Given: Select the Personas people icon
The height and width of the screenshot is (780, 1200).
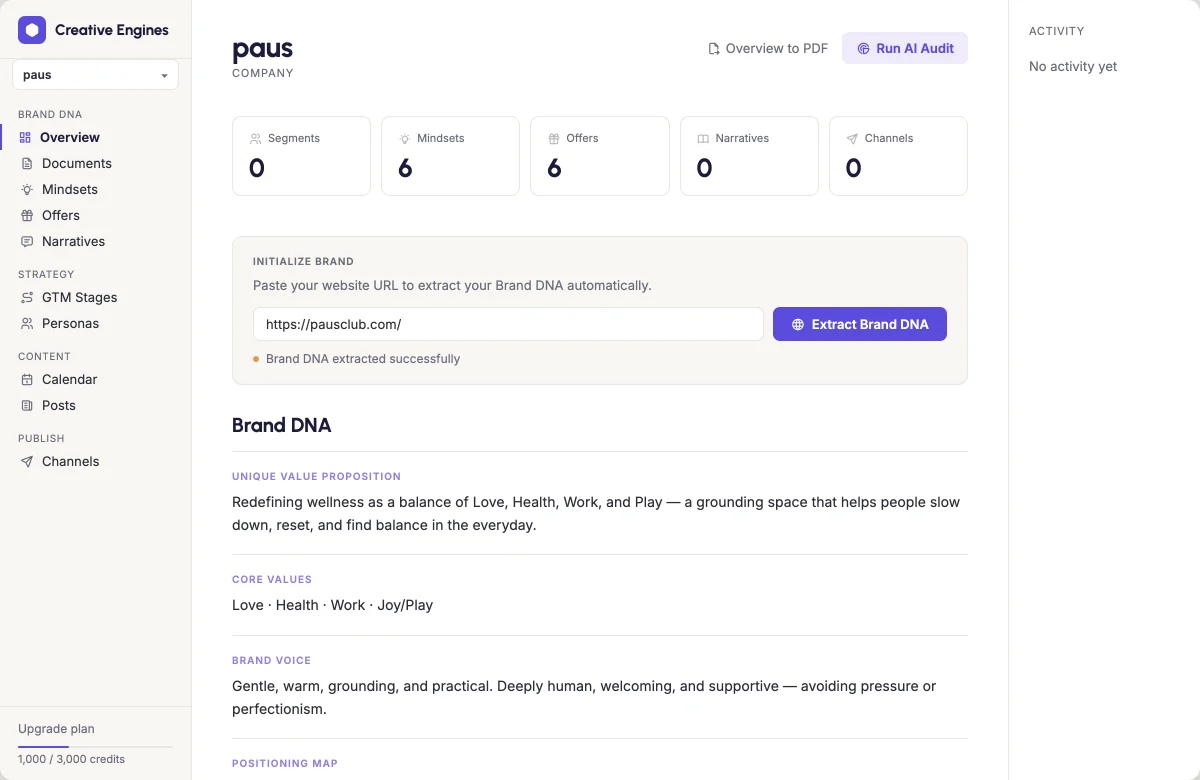Looking at the screenshot, I should point(27,323).
